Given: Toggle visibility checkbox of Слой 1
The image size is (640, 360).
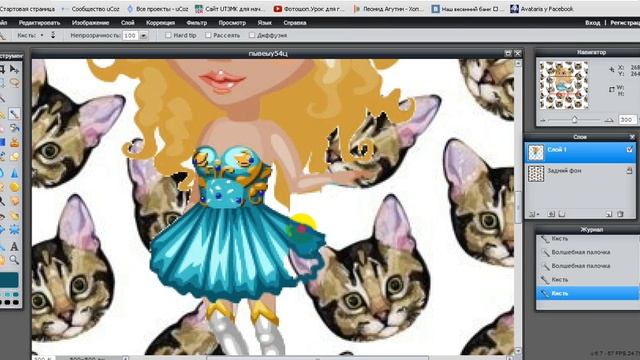Looking at the screenshot, I should pyautogui.click(x=629, y=150).
